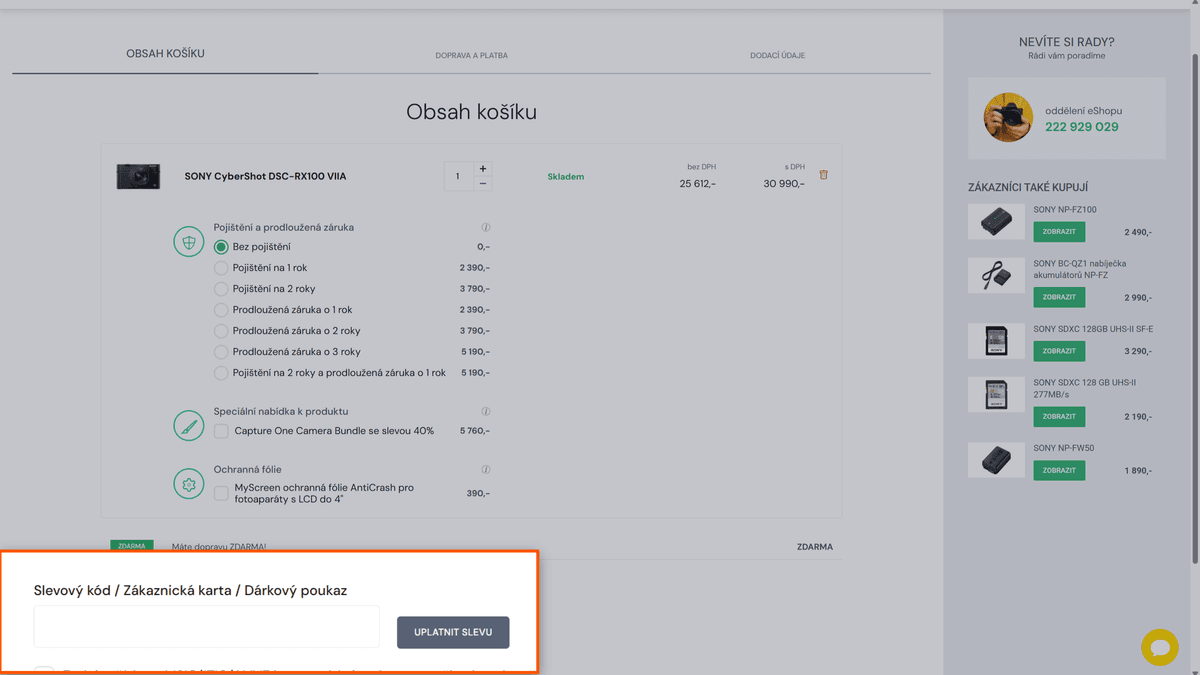Open SONY SDXC 128GB UHS-II SF-E thumbnail
This screenshot has height=675, width=1200.
pos(996,341)
